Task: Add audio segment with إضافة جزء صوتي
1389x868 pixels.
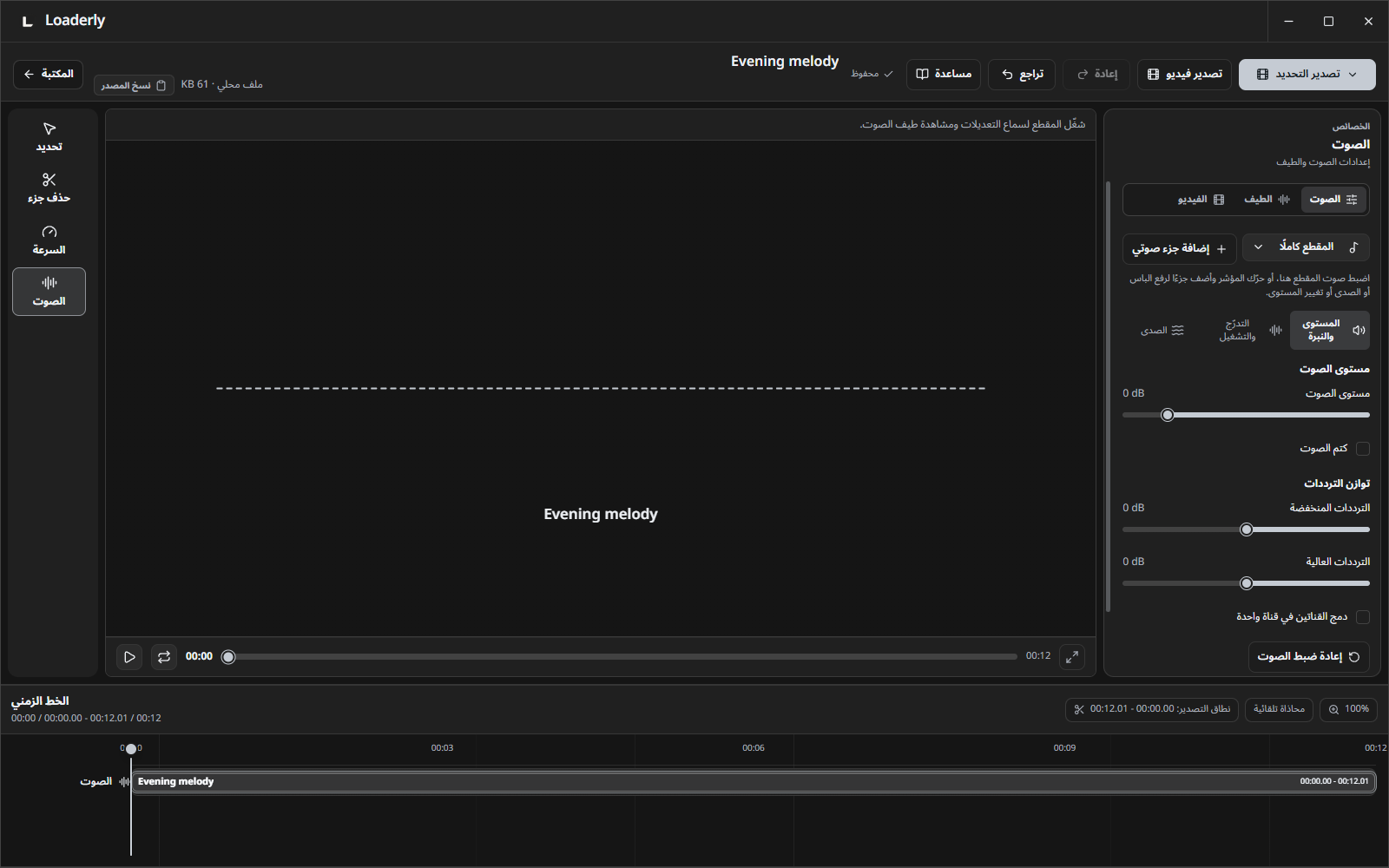Action: [1179, 249]
